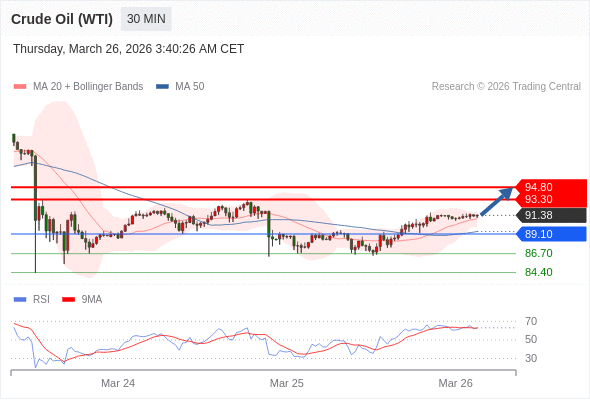Click the Research © 2026 Trading Central credit
This screenshot has height=400, width=590.
tap(506, 87)
